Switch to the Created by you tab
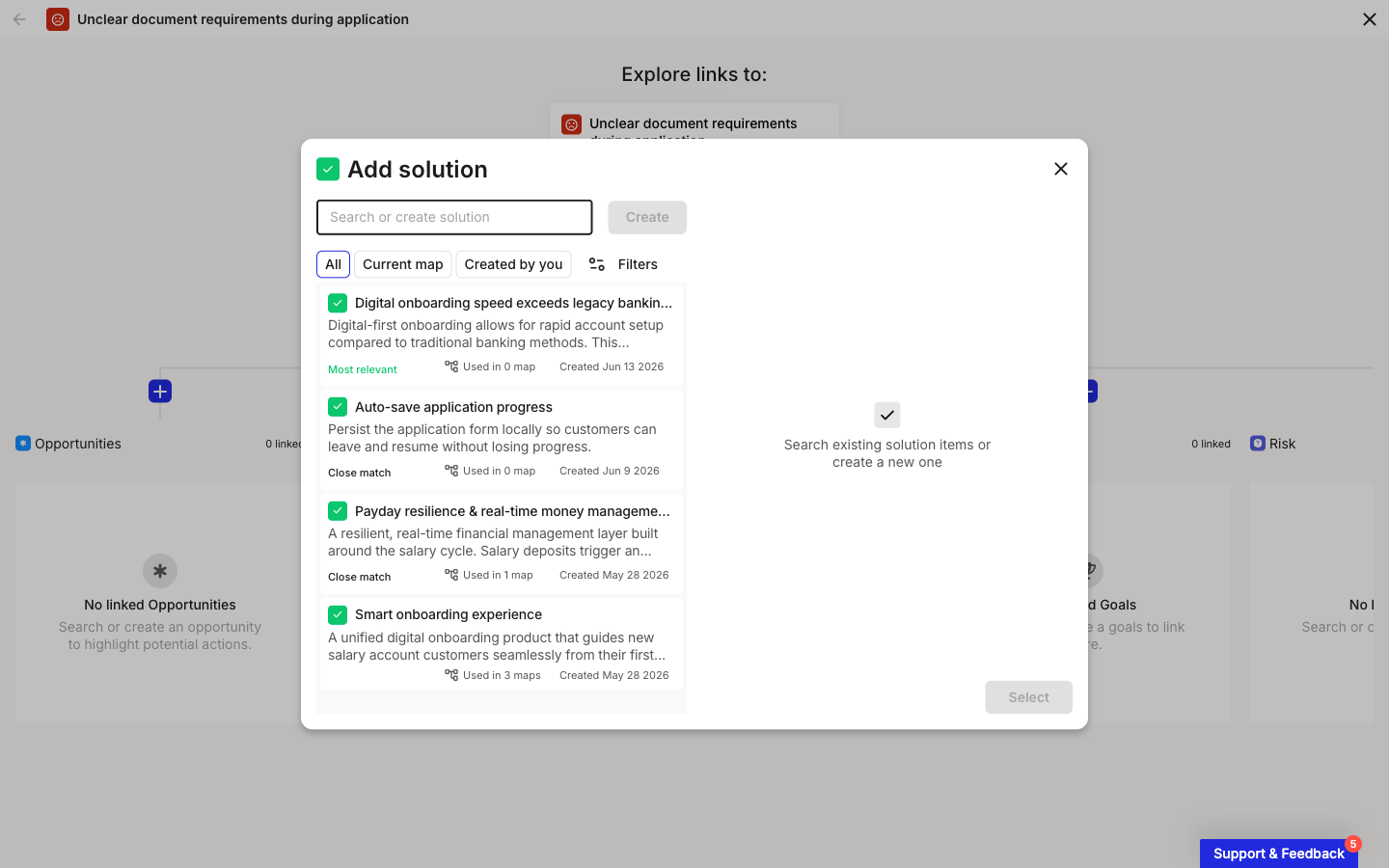This screenshot has width=1389, height=868. click(513, 264)
